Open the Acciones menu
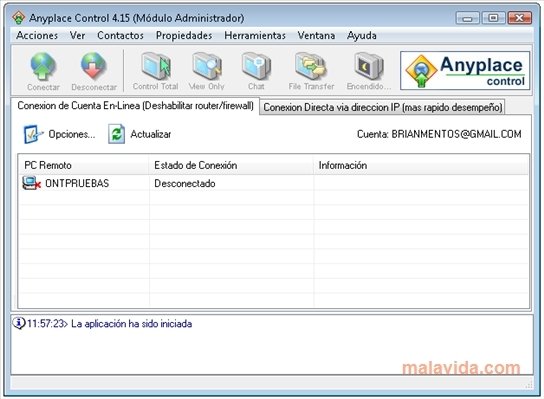This screenshot has width=544, height=399. click(x=37, y=35)
